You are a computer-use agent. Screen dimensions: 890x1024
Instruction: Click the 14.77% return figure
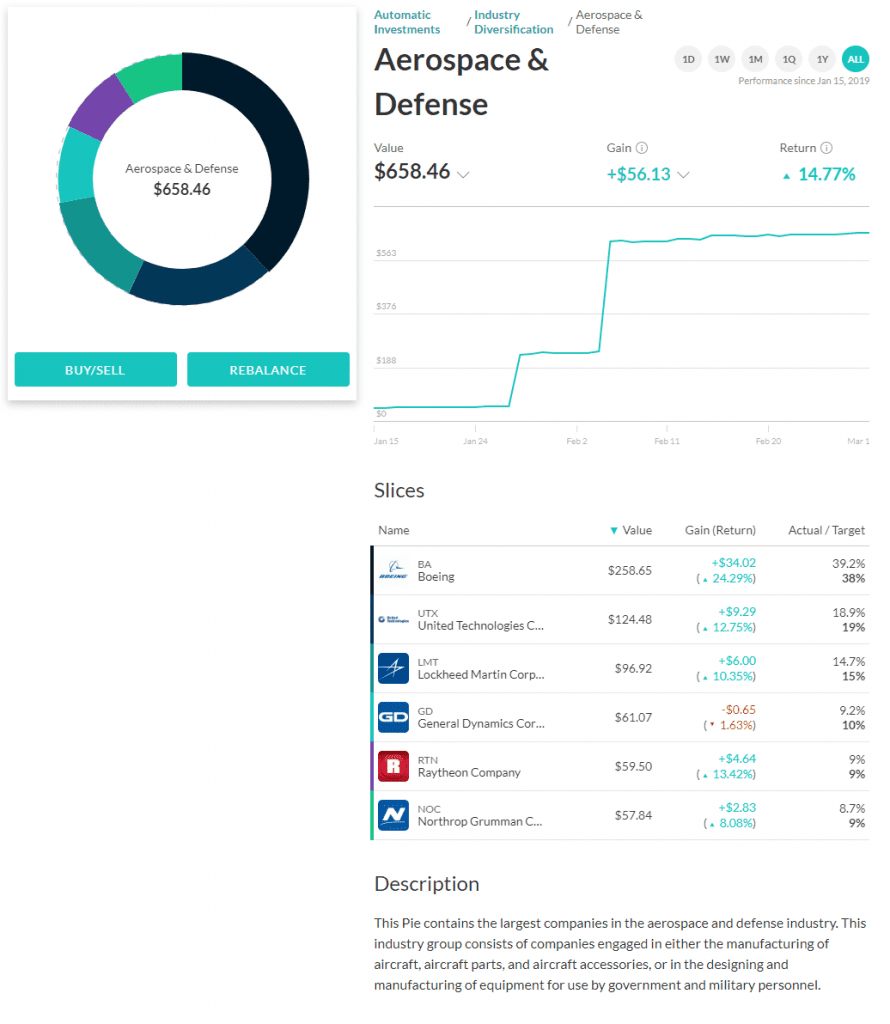(x=827, y=174)
